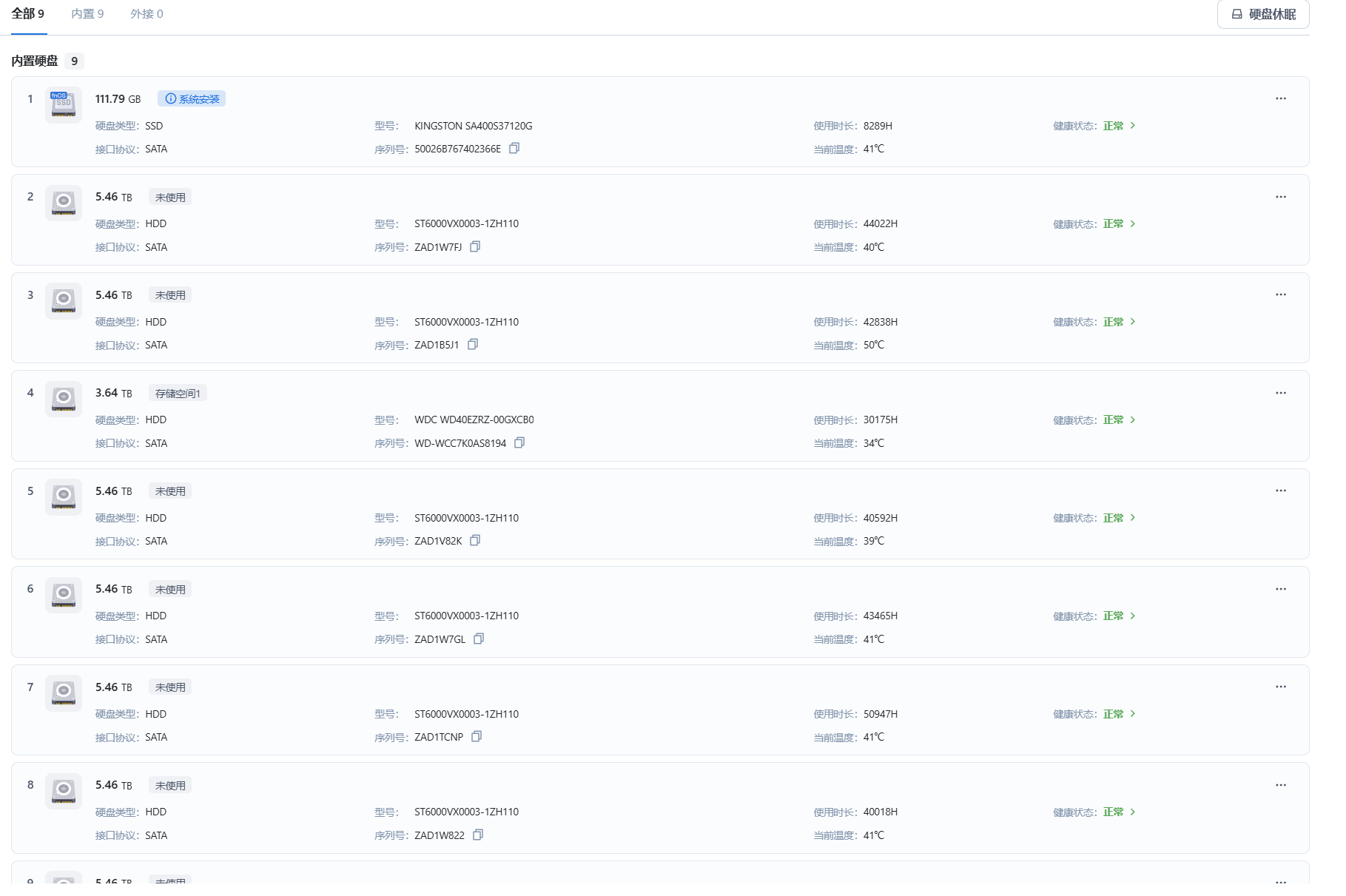Click the HDD icon of disk 5
The width and height of the screenshot is (1346, 896).
click(64, 496)
